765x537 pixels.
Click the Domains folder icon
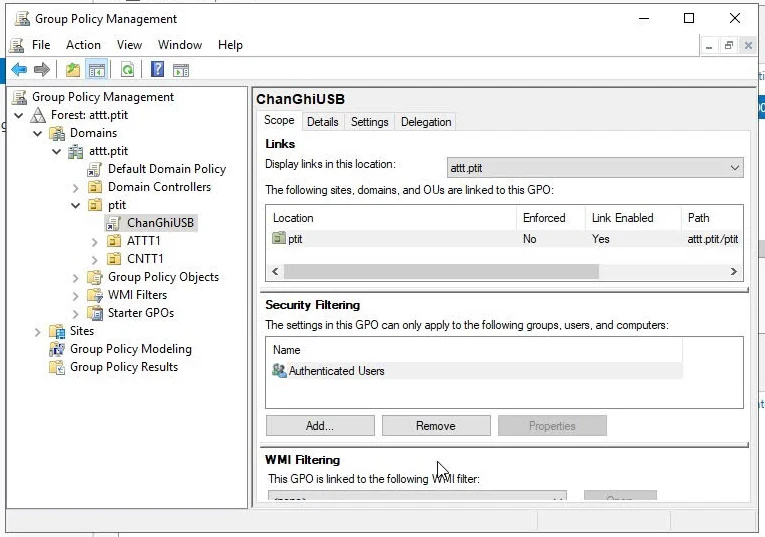pyautogui.click(x=57, y=133)
